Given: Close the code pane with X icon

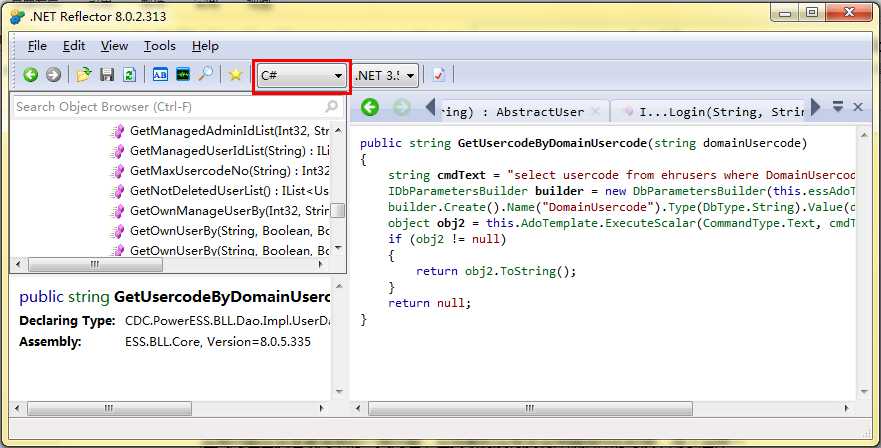Looking at the screenshot, I should (858, 107).
